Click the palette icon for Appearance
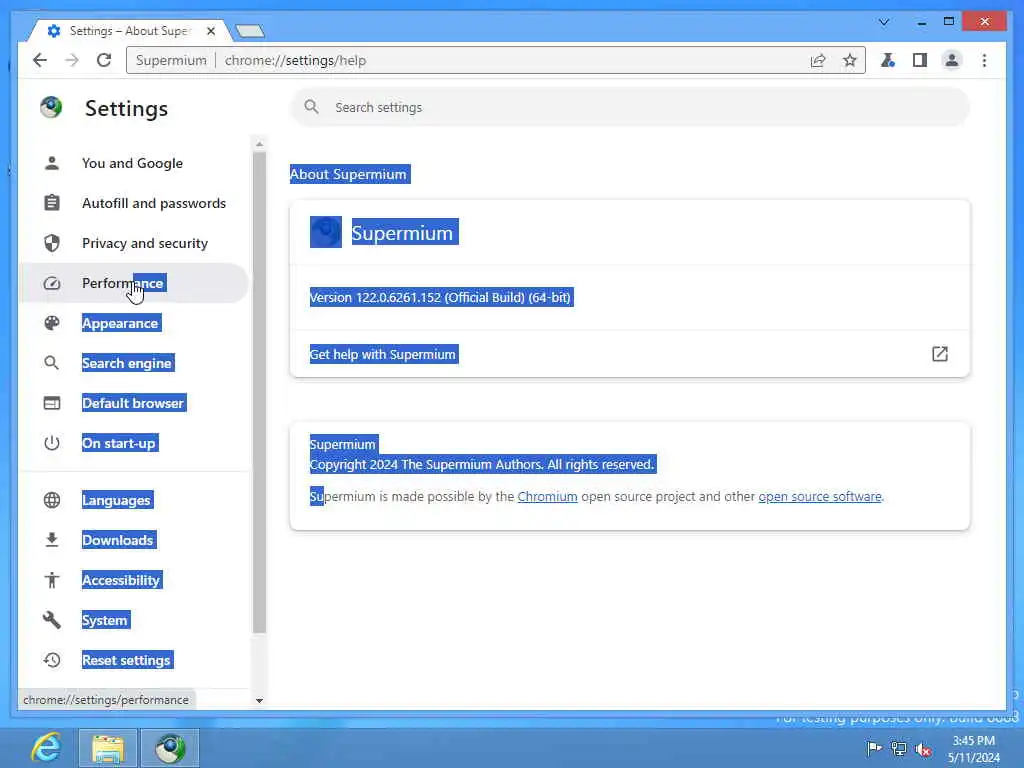This screenshot has height=768, width=1024. tap(52, 323)
